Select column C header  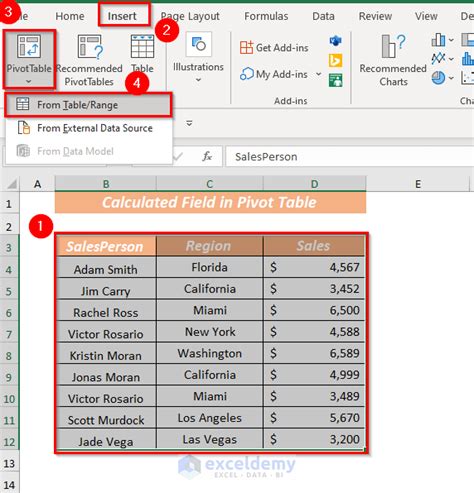pos(209,184)
